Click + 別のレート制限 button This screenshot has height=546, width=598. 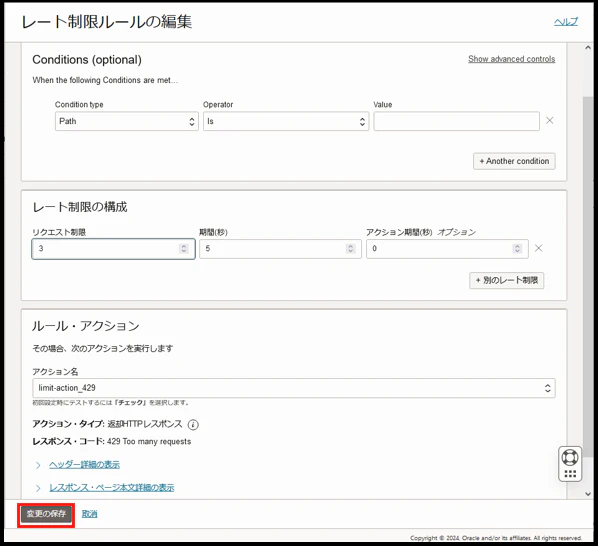[x=506, y=281]
